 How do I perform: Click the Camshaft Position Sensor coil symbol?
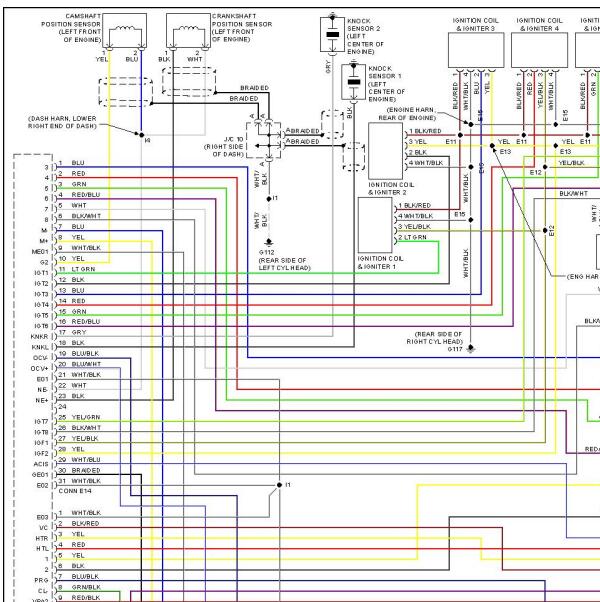[124, 31]
